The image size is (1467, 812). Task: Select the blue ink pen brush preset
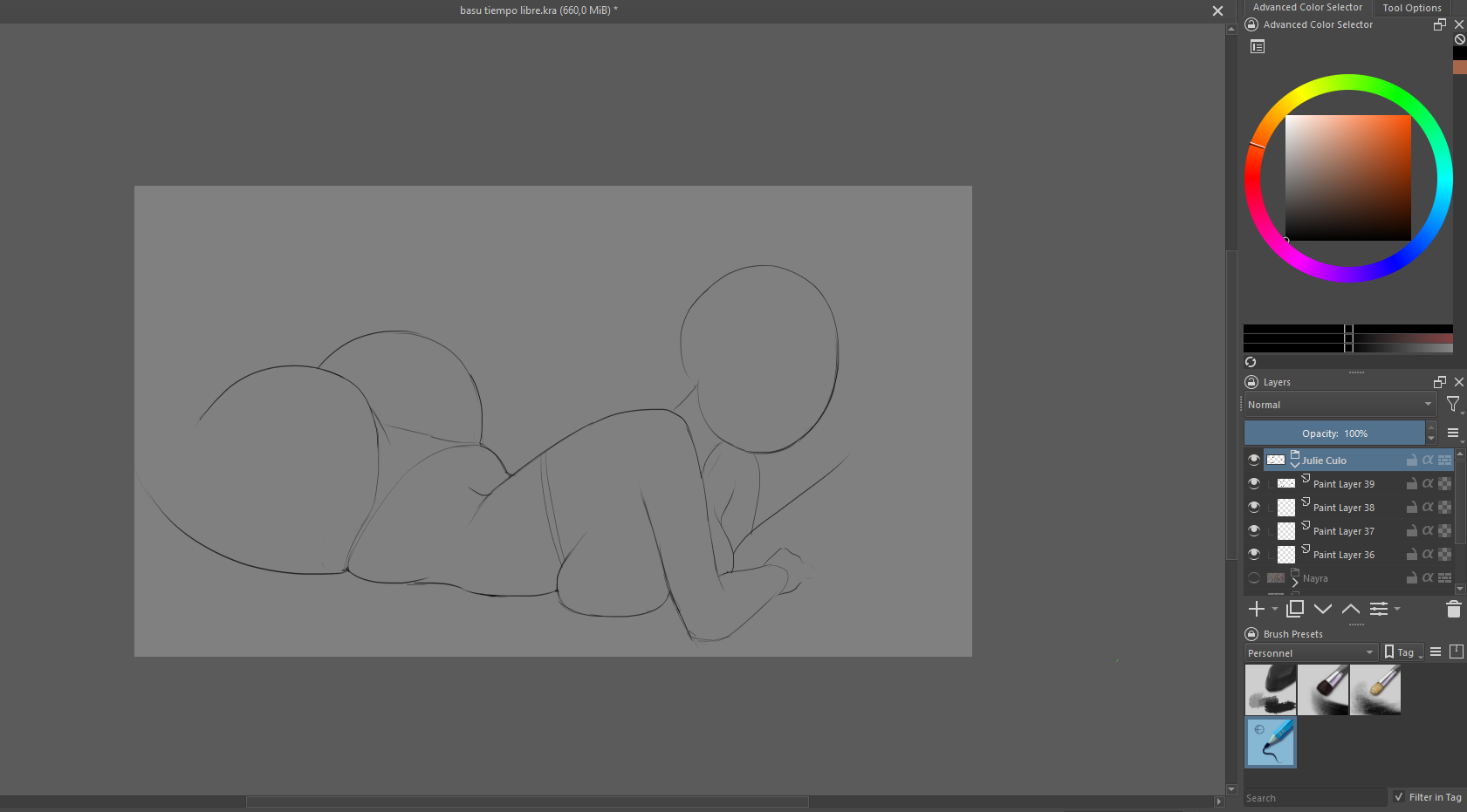coord(1271,742)
